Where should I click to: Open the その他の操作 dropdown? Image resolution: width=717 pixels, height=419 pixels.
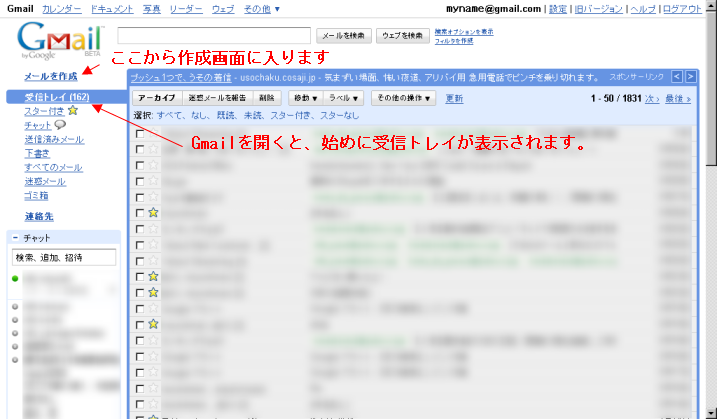403,98
